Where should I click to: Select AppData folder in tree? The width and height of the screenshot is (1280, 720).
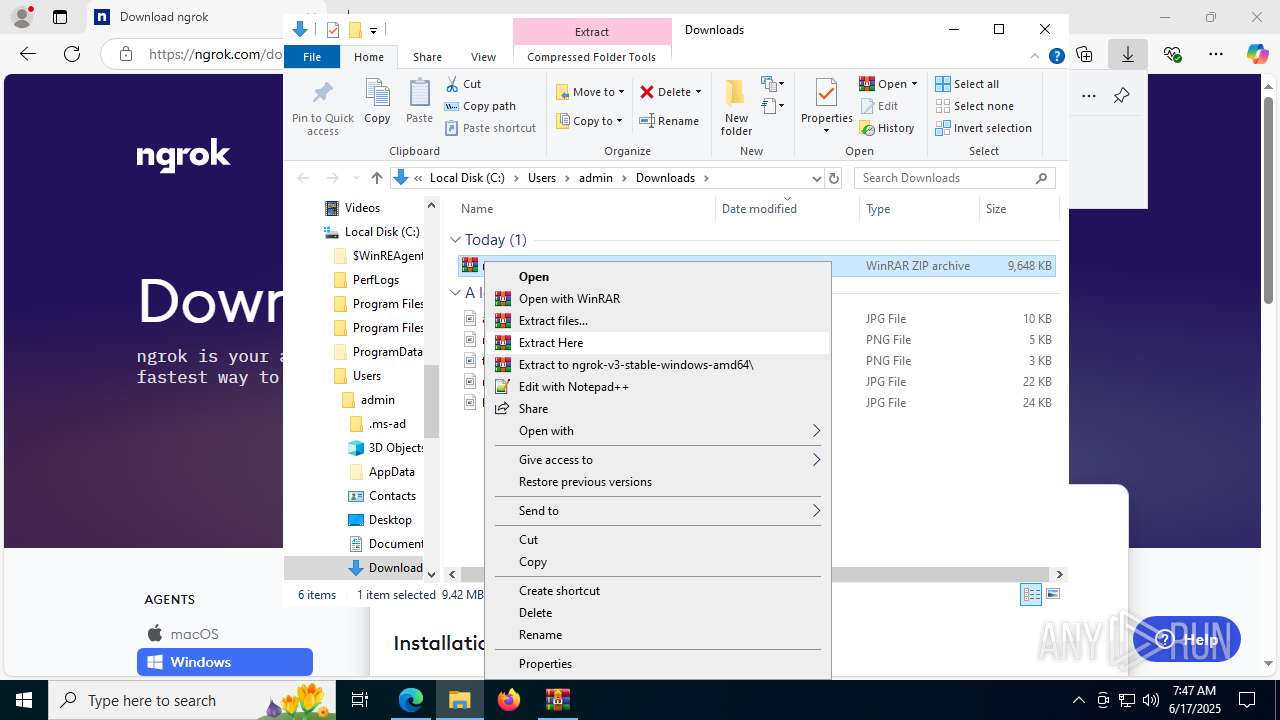tap(391, 472)
